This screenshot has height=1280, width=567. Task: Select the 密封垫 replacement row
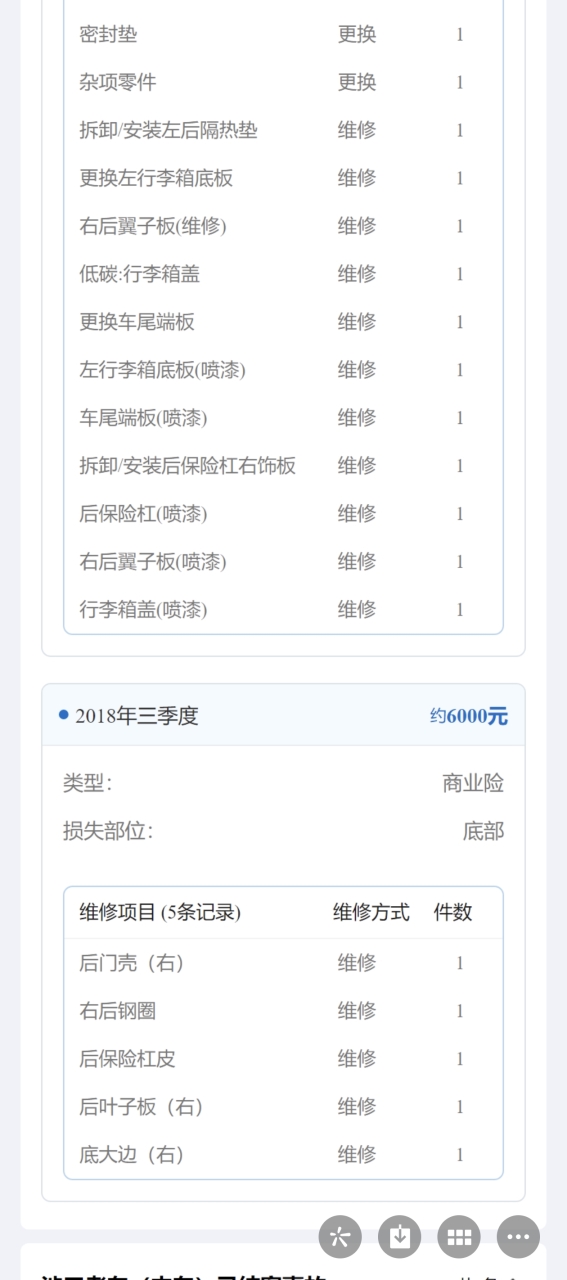(x=283, y=34)
